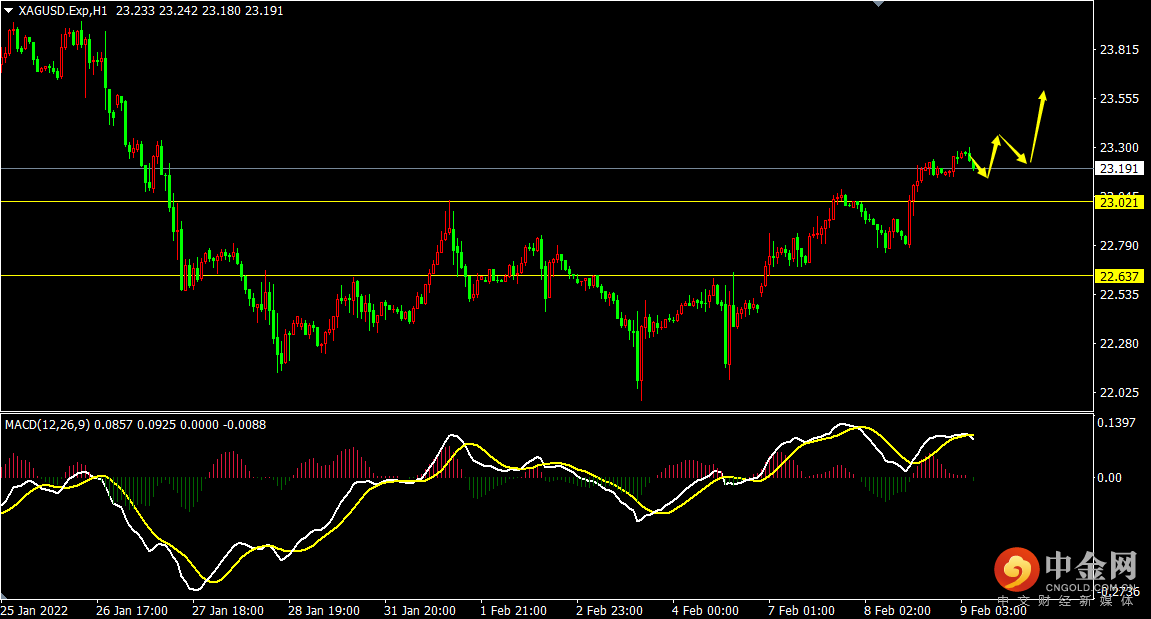Click the 27 Jan 18:00 time label
The width and height of the screenshot is (1151, 619).
227,610
